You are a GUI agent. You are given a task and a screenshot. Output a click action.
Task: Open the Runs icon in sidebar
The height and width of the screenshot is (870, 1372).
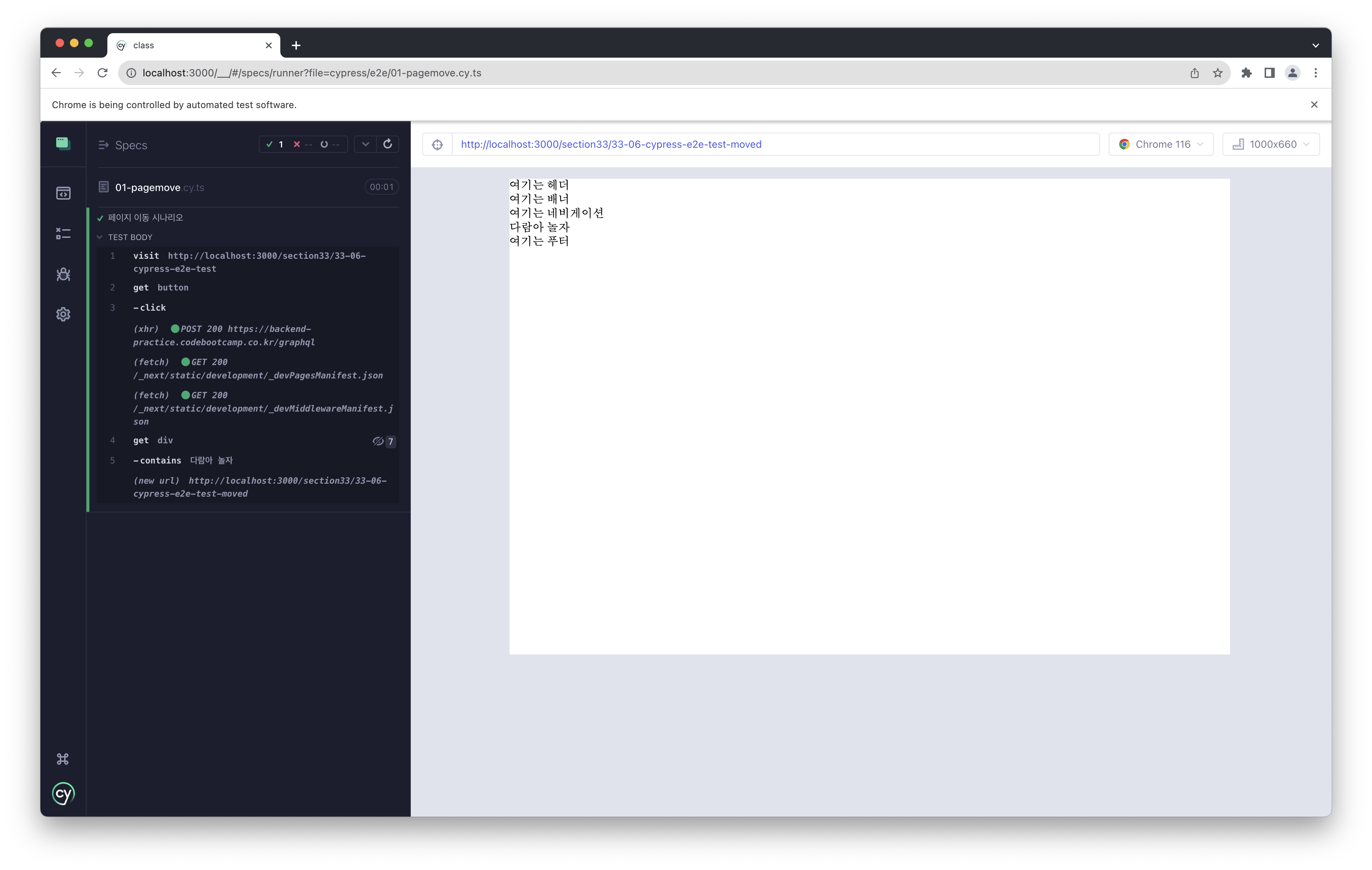tap(63, 234)
